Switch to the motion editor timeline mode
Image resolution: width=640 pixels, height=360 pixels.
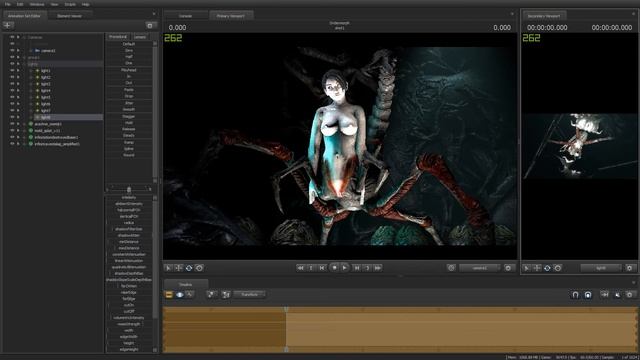[x=180, y=295]
